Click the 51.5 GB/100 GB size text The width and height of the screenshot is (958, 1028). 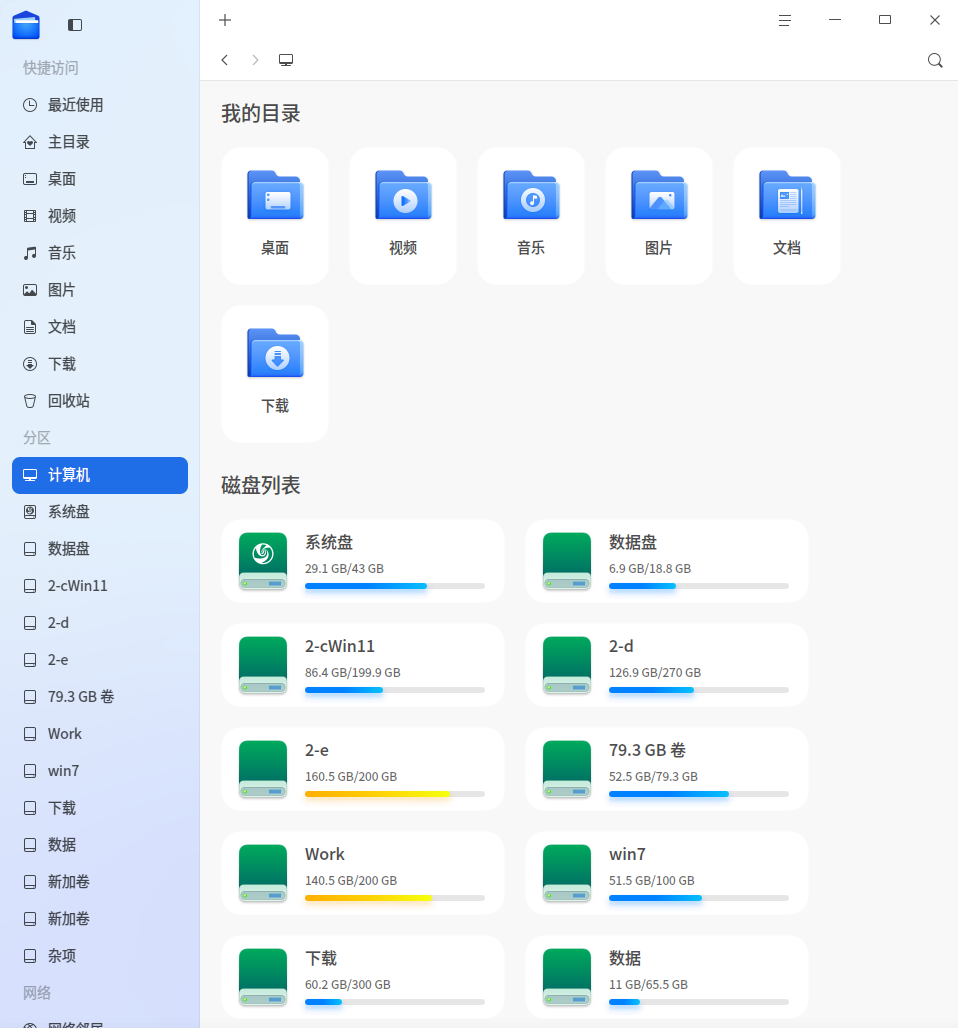652,880
